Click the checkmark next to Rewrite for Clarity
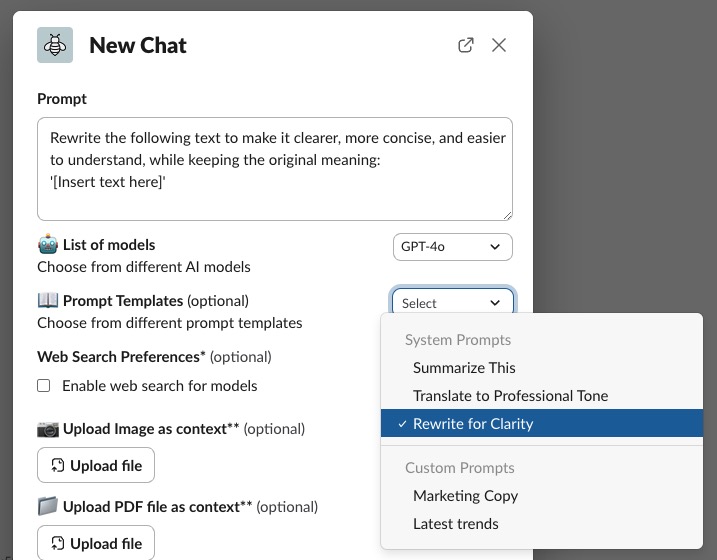 (402, 424)
